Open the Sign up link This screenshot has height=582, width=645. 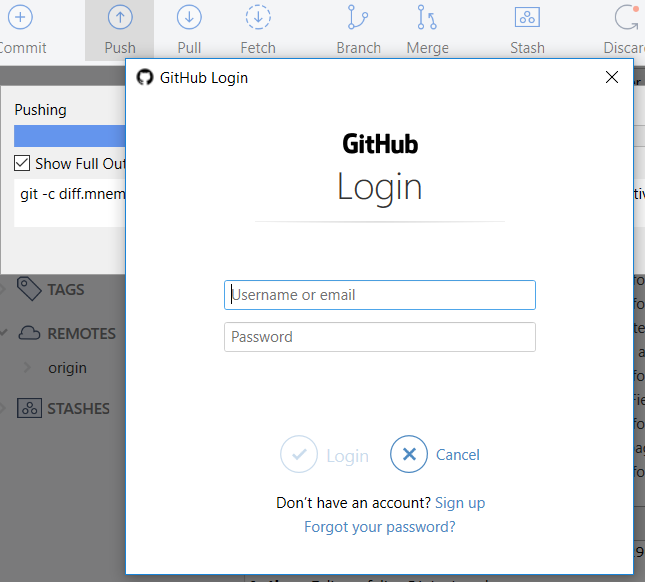click(x=460, y=503)
